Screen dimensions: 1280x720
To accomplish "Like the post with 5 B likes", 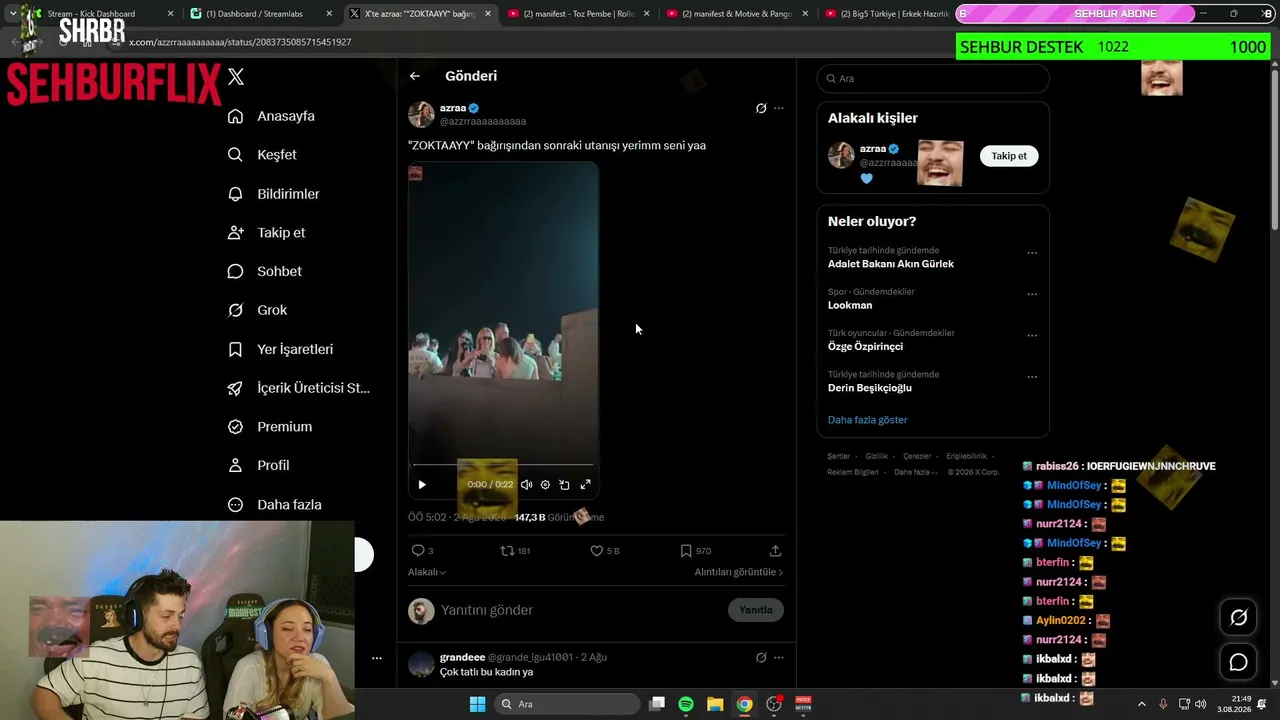I will point(597,551).
